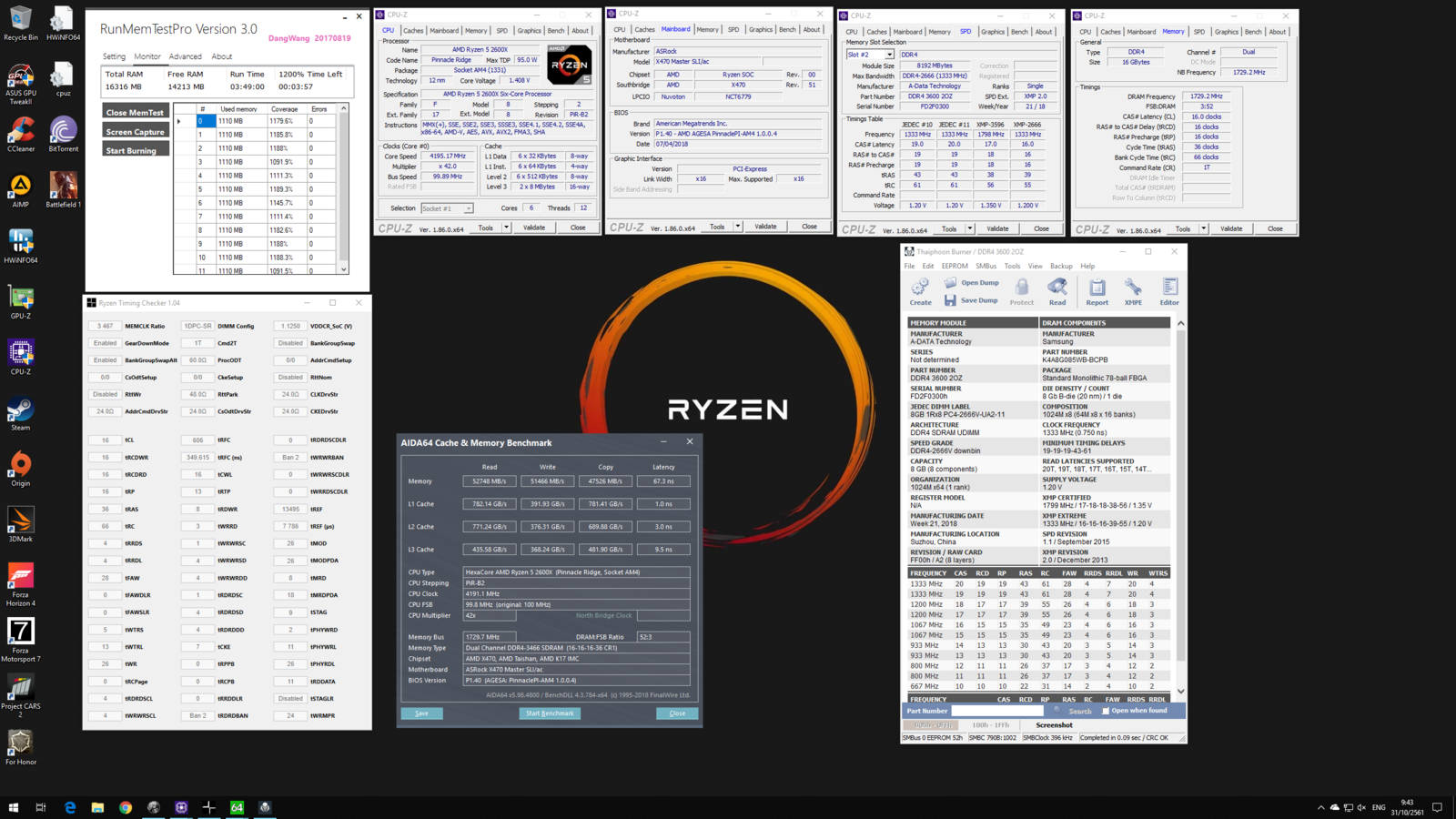Click Validate in CPU-Z Memory window
The height and width of the screenshot is (819, 1456).
[1231, 228]
